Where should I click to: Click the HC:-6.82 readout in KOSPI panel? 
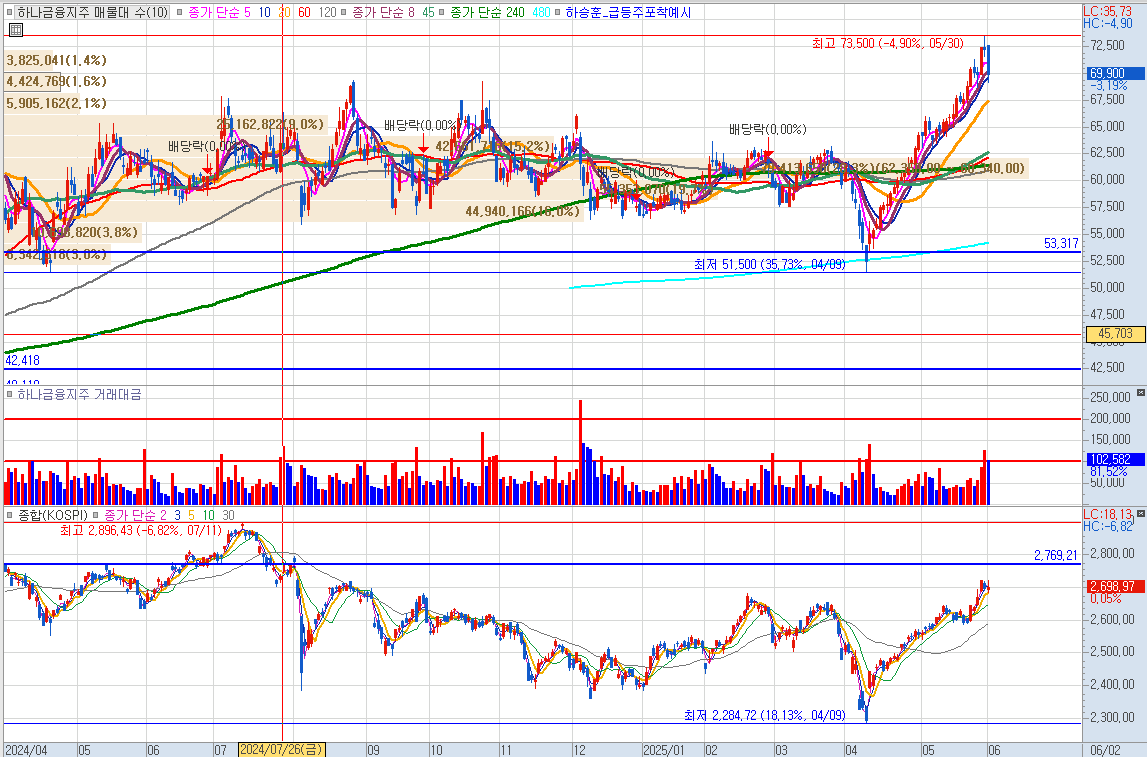click(x=1107, y=526)
